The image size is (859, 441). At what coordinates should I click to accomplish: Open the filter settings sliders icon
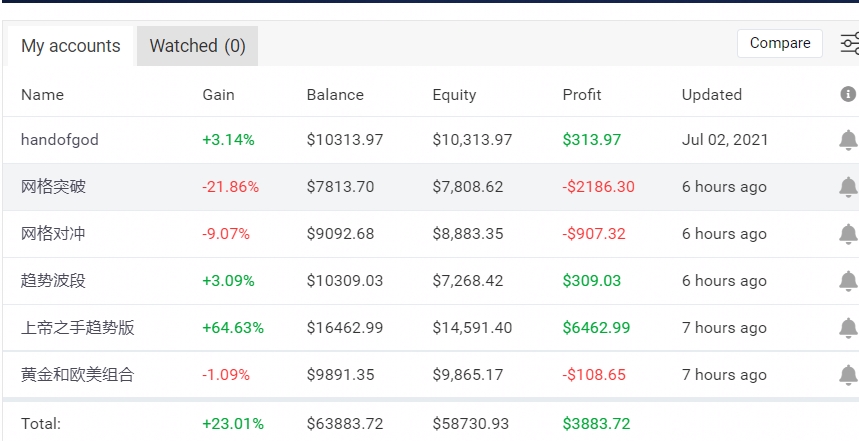(x=849, y=43)
